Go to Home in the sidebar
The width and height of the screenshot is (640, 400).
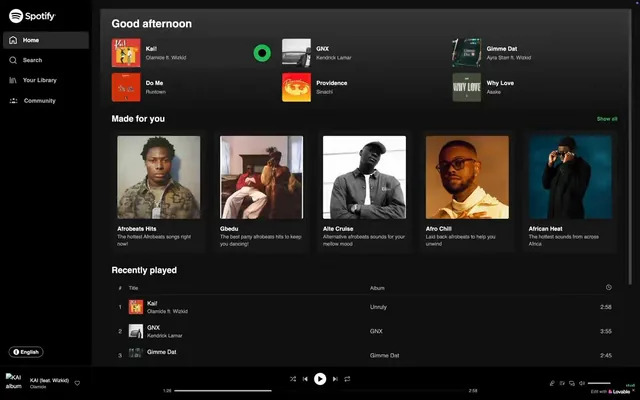pyautogui.click(x=46, y=40)
